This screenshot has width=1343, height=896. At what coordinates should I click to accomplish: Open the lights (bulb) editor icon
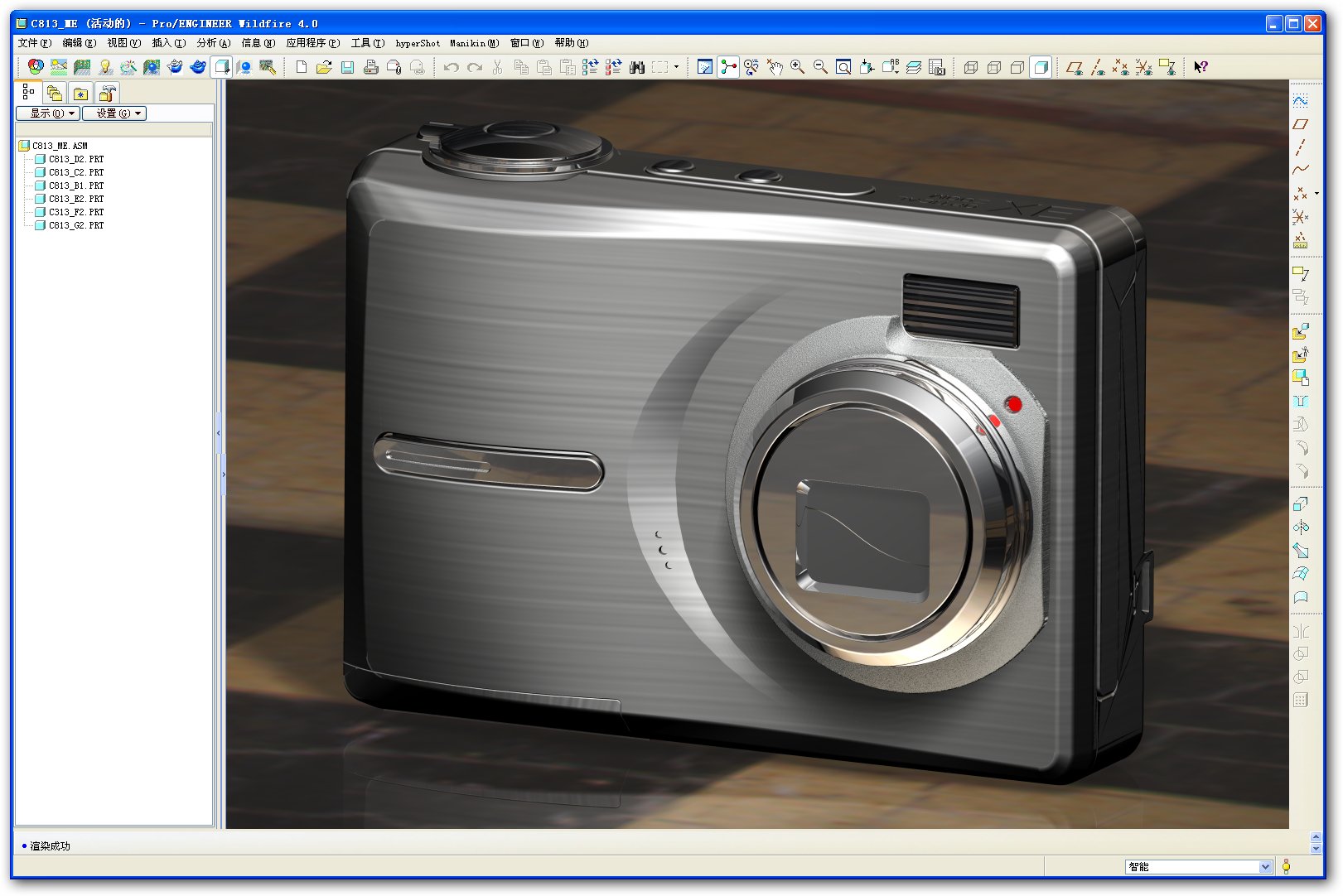pos(105,67)
